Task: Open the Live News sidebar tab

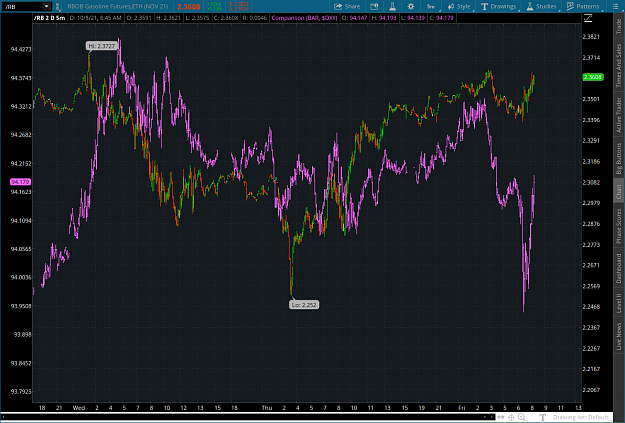Action: (619, 337)
